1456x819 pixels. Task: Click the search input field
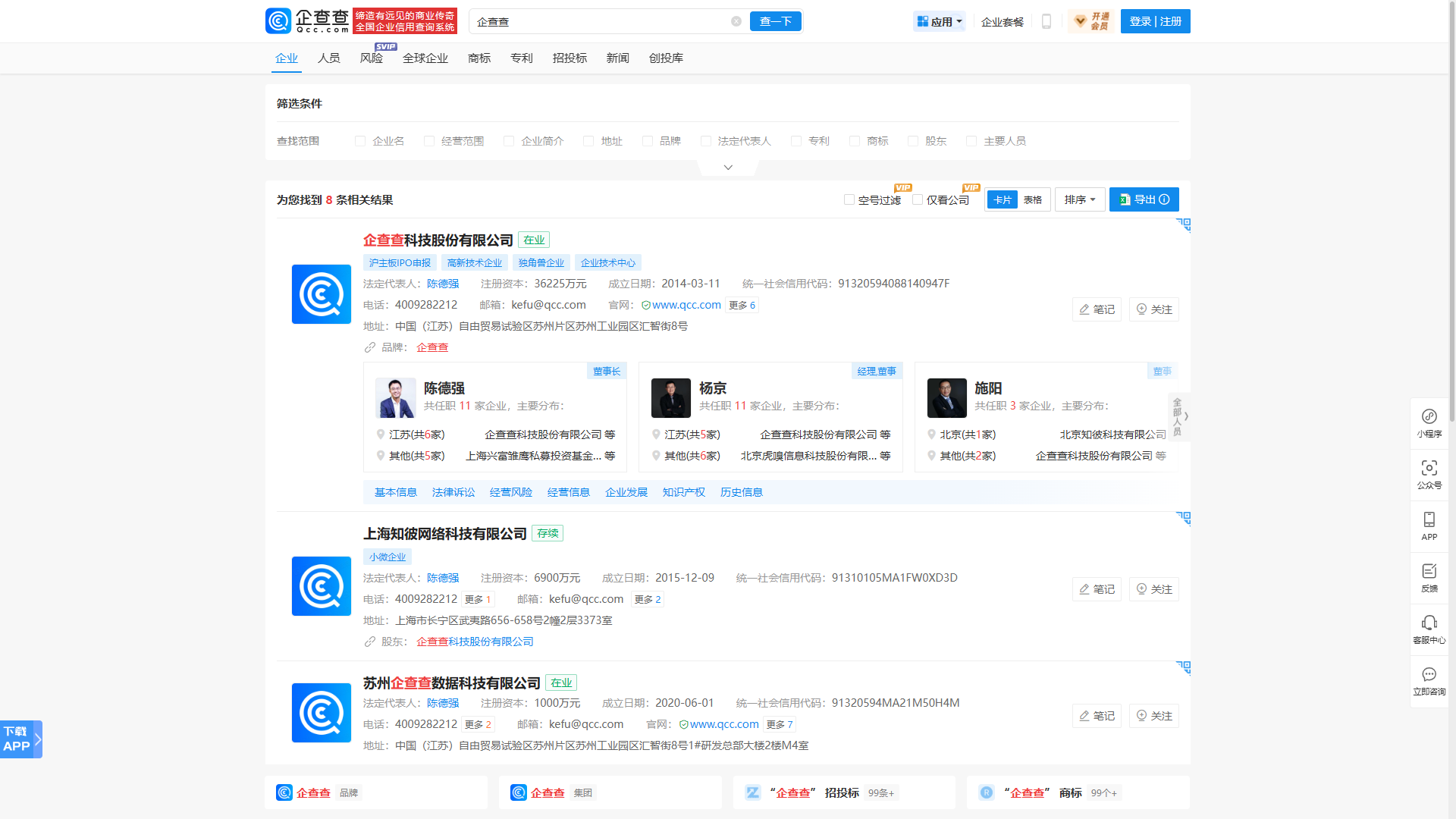click(599, 21)
